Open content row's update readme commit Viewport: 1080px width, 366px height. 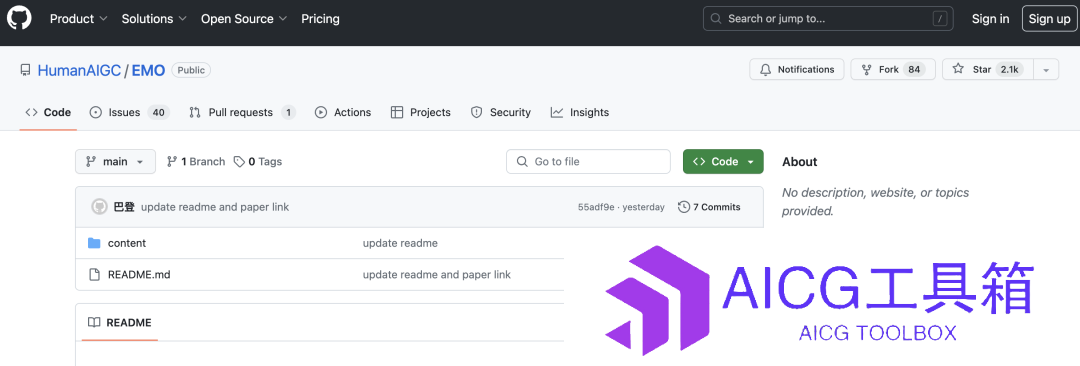pyautogui.click(x=400, y=243)
